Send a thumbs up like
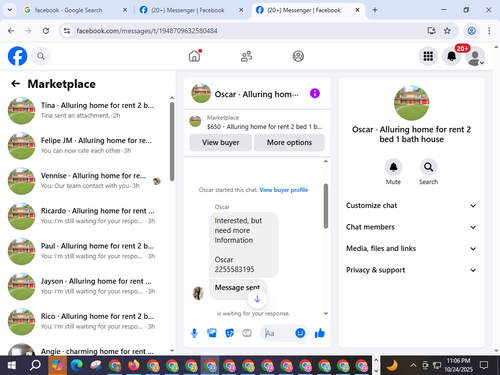The height and width of the screenshot is (375, 500). tap(319, 333)
